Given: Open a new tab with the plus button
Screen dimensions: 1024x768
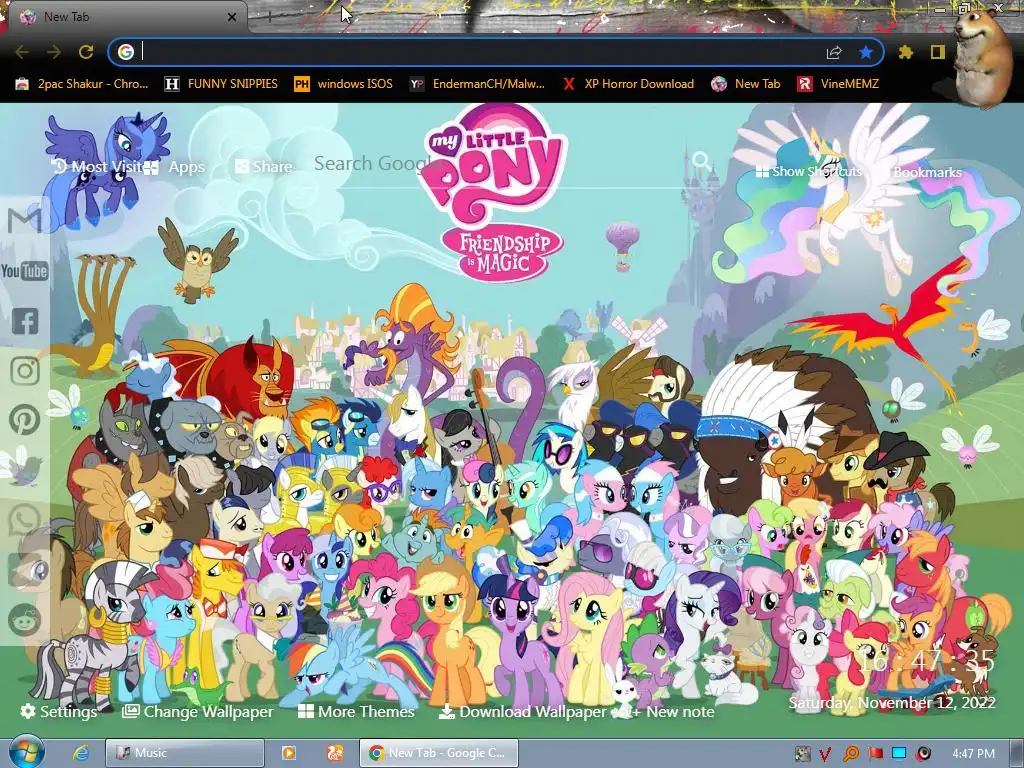Looking at the screenshot, I should coord(269,17).
